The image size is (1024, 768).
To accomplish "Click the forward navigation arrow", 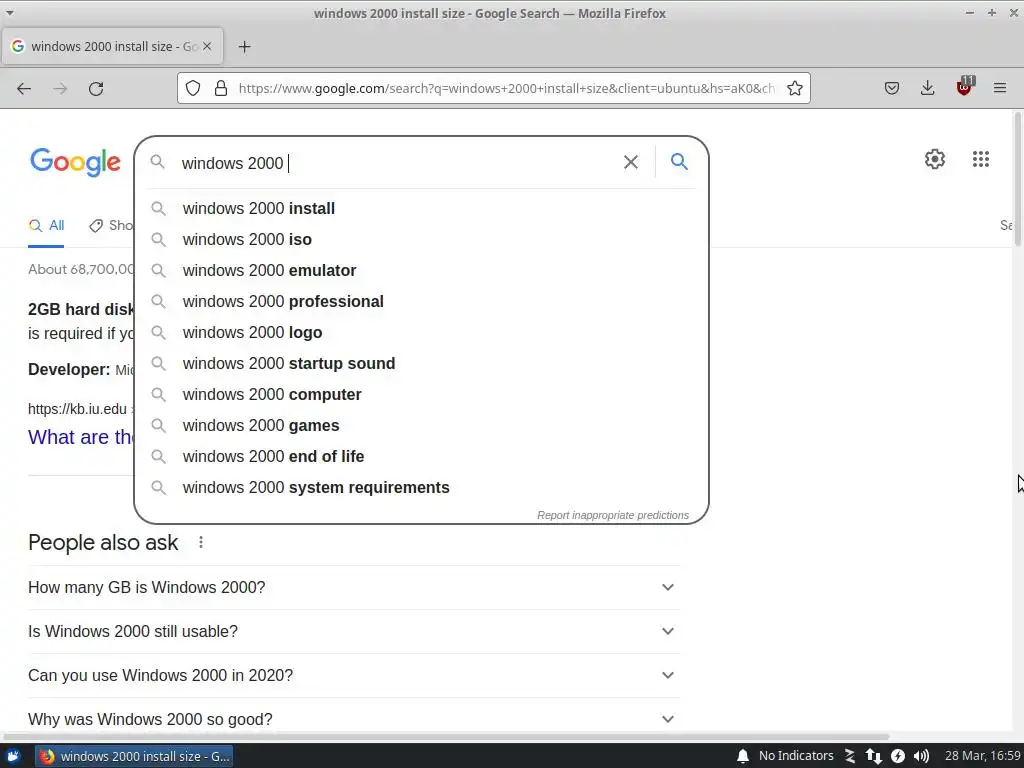I will click(x=60, y=88).
